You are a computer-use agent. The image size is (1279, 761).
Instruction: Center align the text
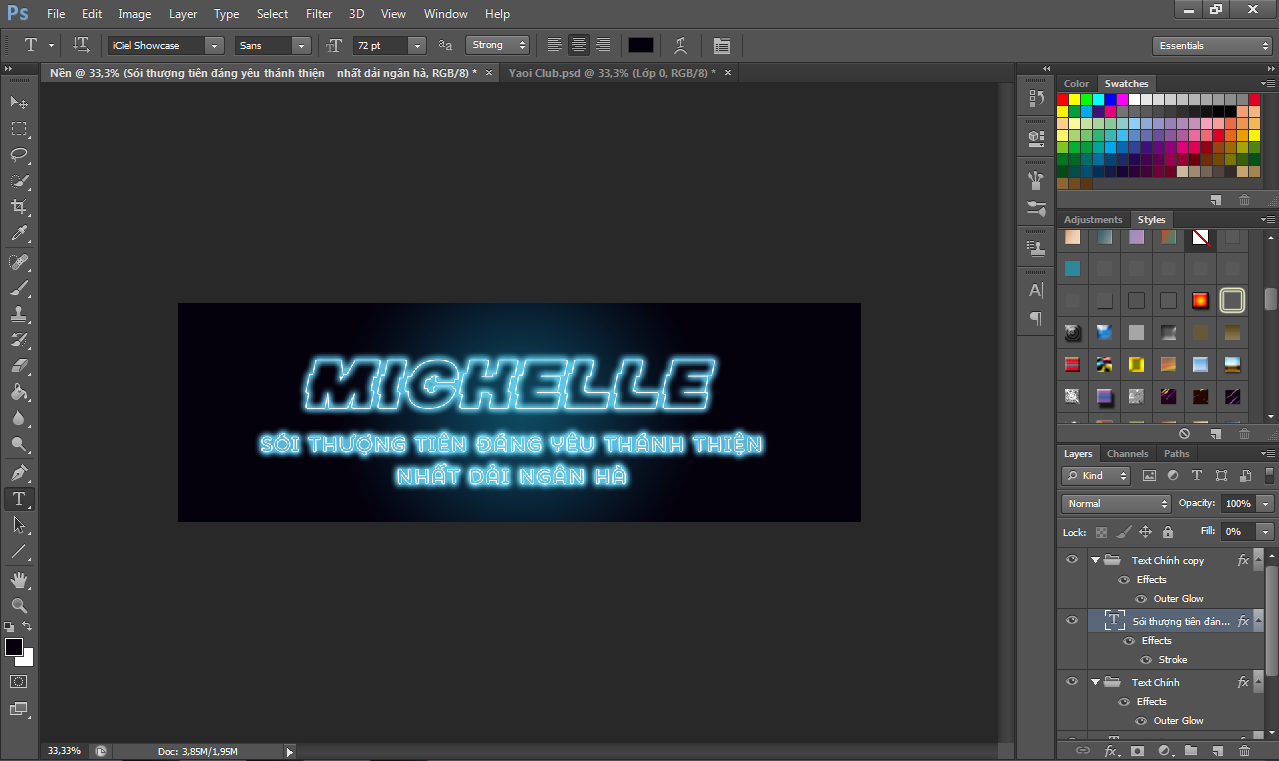tap(579, 45)
